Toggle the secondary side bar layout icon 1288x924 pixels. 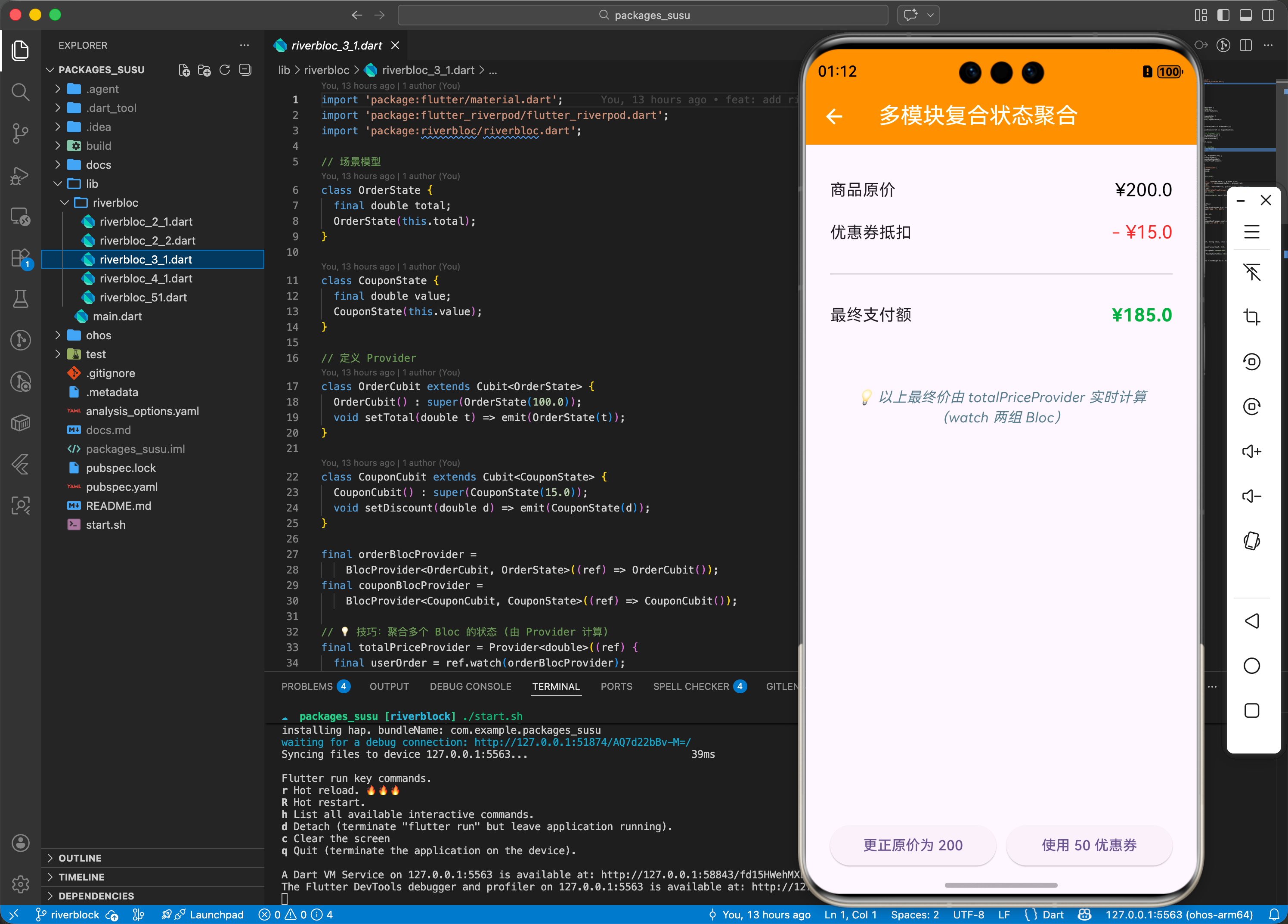click(x=1268, y=16)
